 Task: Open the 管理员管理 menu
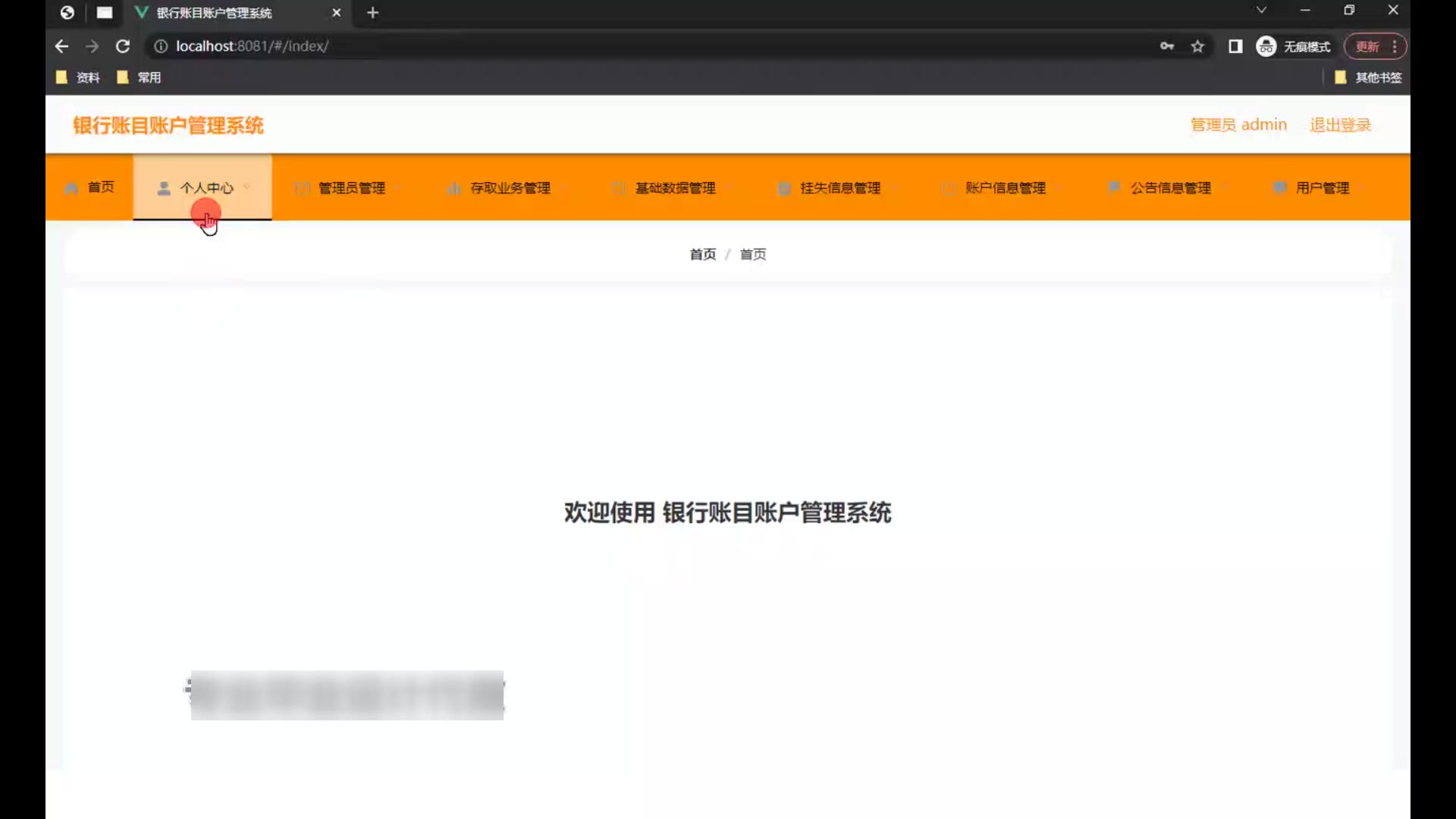pyautogui.click(x=351, y=188)
